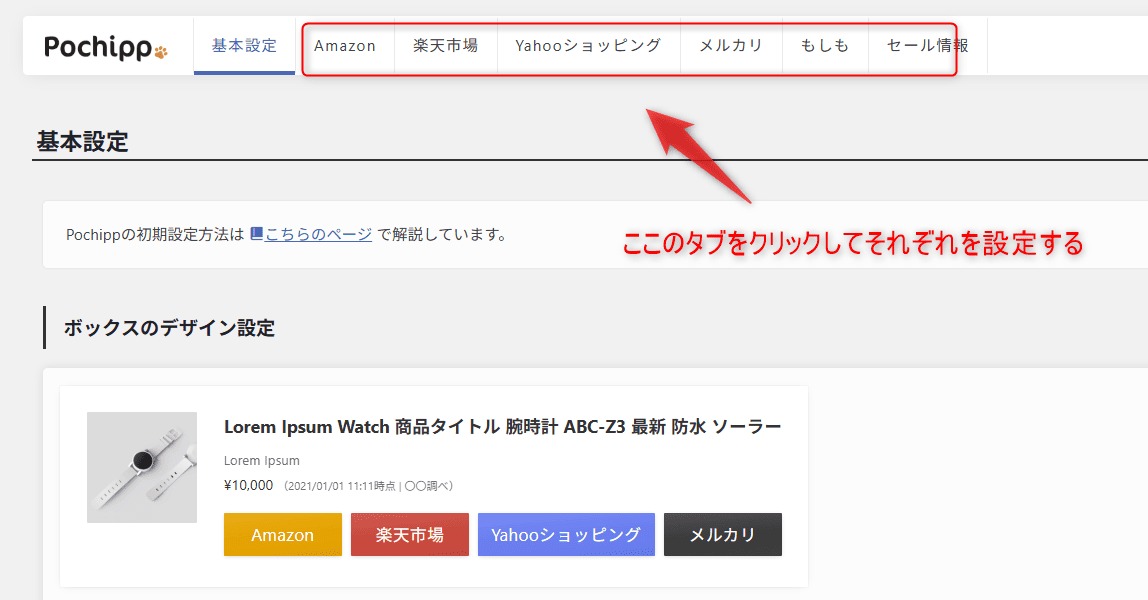Click the Pochipp paw logo
This screenshot has width=1148, height=600.
106,47
